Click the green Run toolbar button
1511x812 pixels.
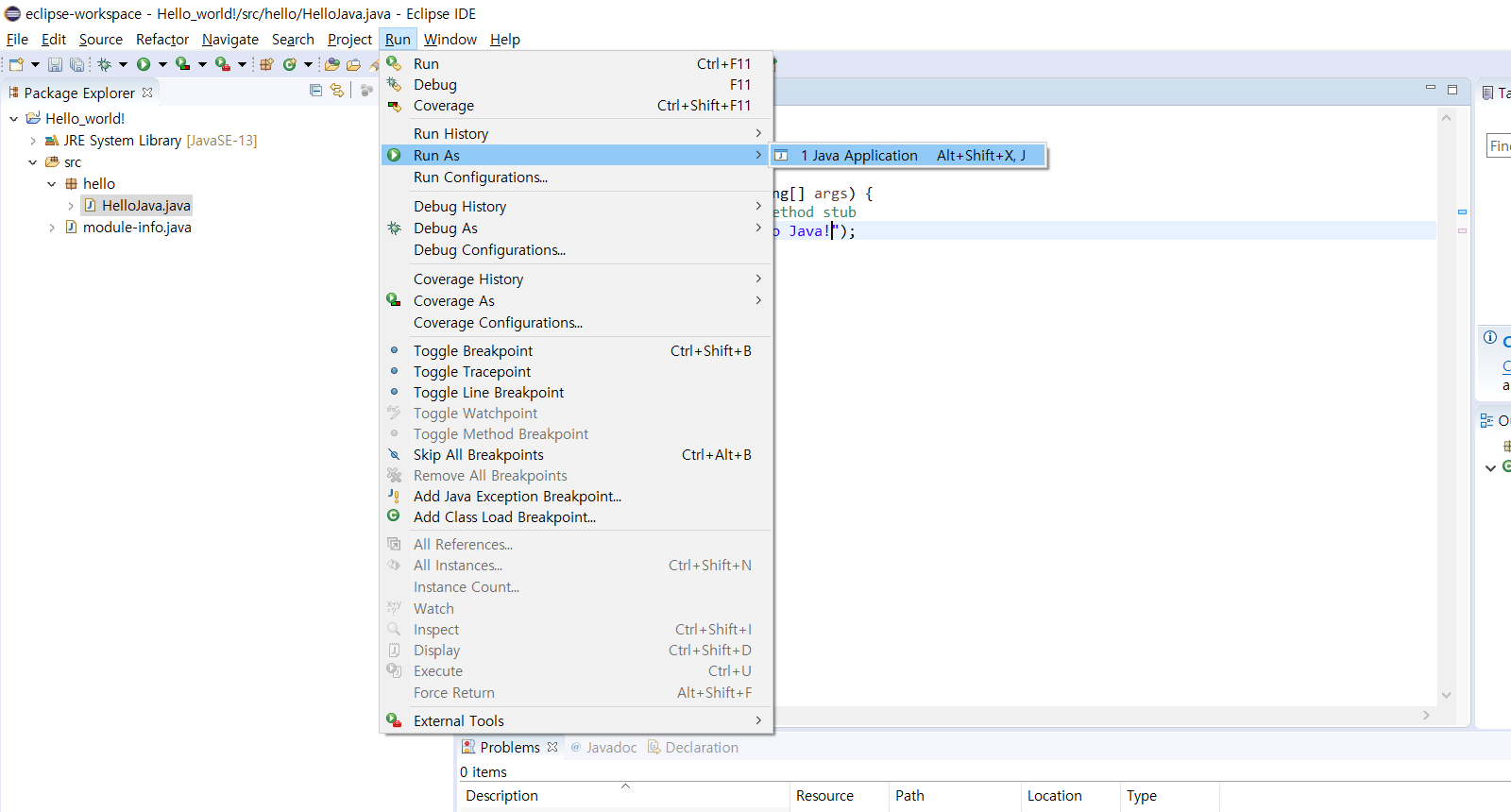[x=144, y=64]
